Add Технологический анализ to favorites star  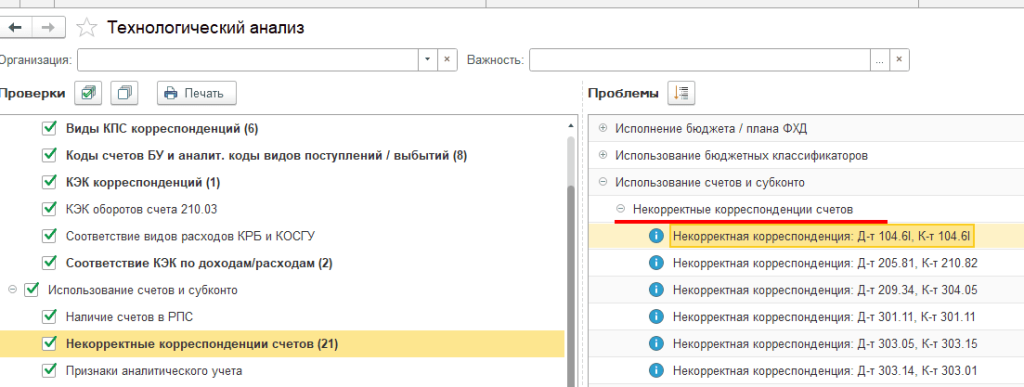coord(87,27)
